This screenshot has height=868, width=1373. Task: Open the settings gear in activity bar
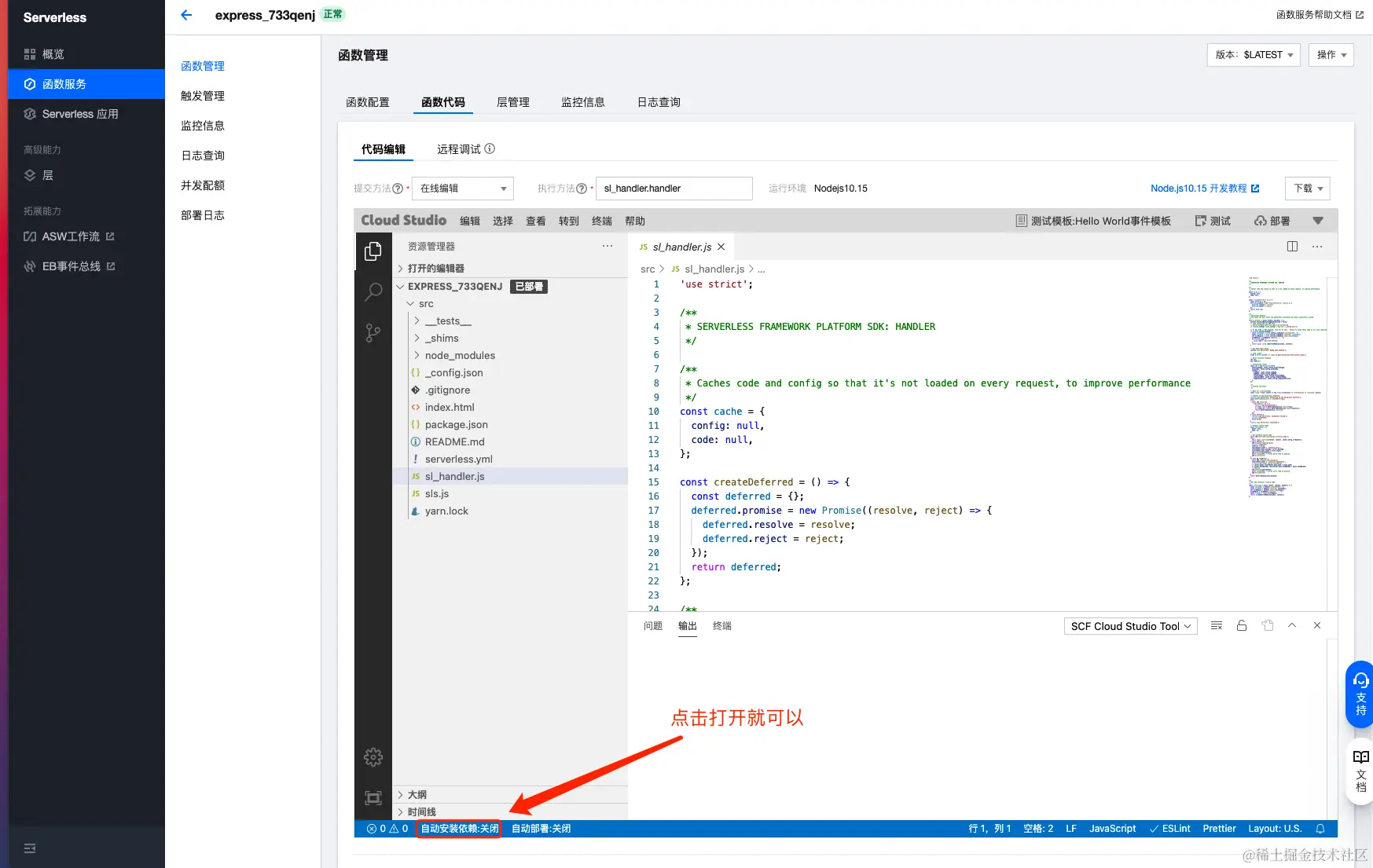pyautogui.click(x=373, y=757)
